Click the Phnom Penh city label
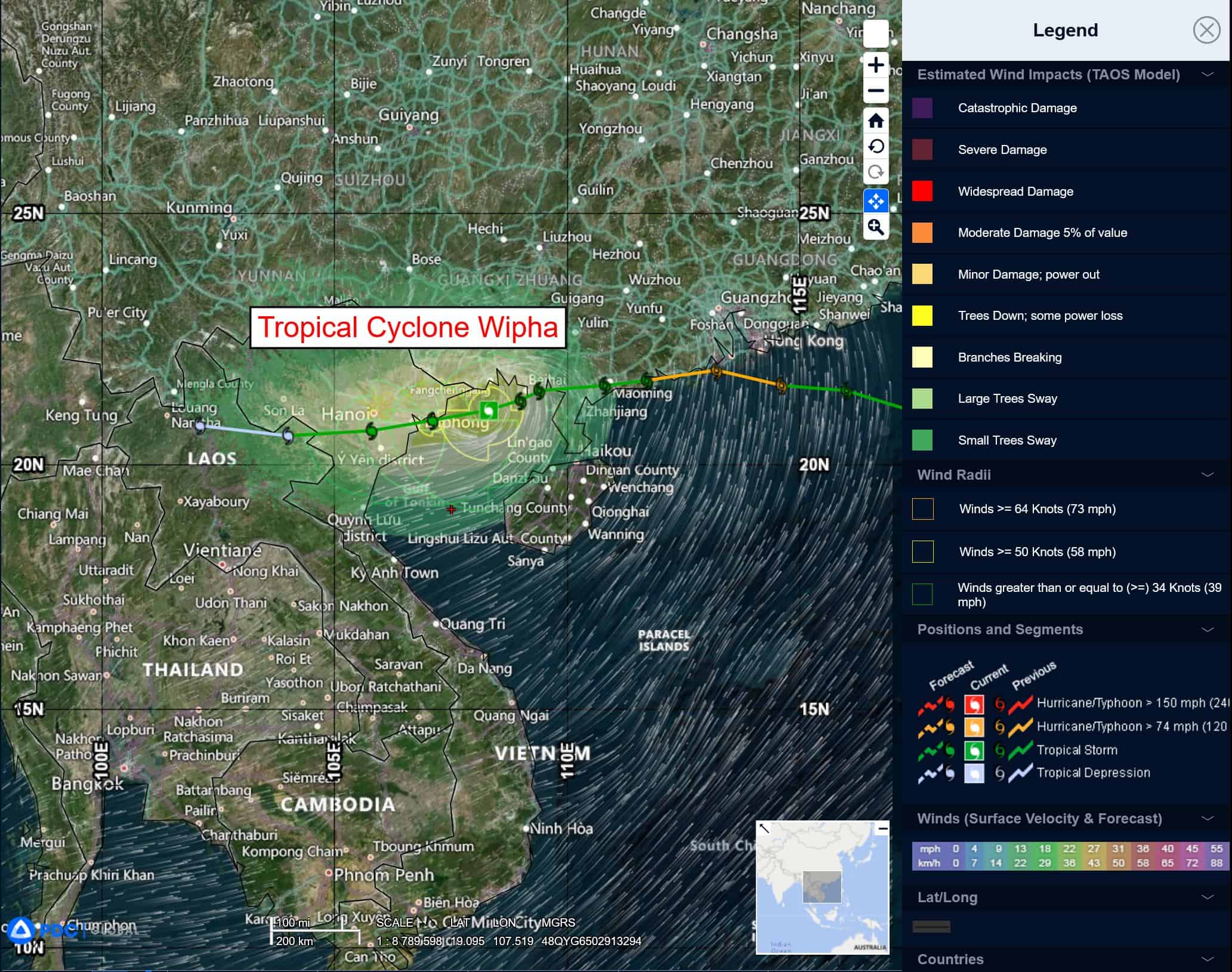 tap(384, 875)
